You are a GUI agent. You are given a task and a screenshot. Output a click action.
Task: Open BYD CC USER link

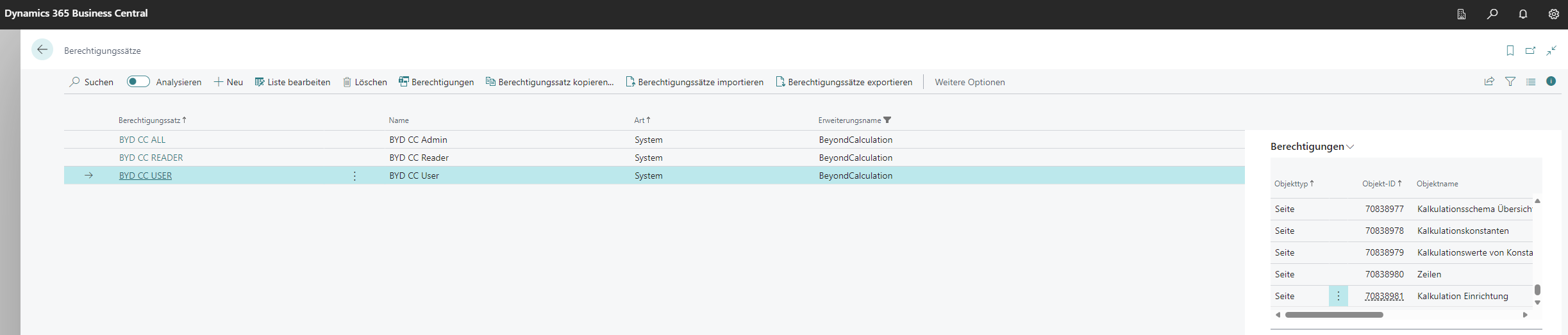point(146,176)
